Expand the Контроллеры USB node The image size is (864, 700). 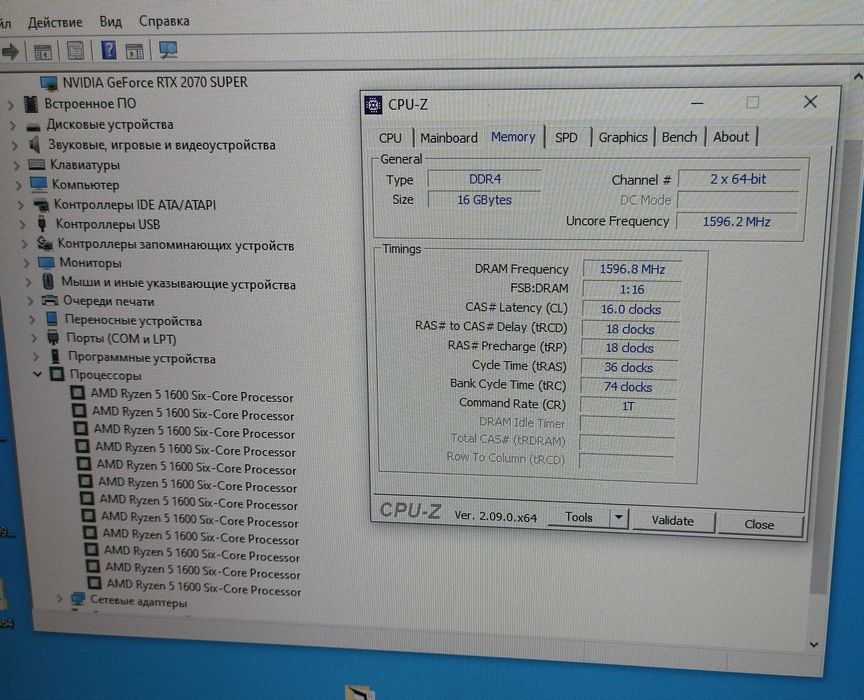pos(22,225)
